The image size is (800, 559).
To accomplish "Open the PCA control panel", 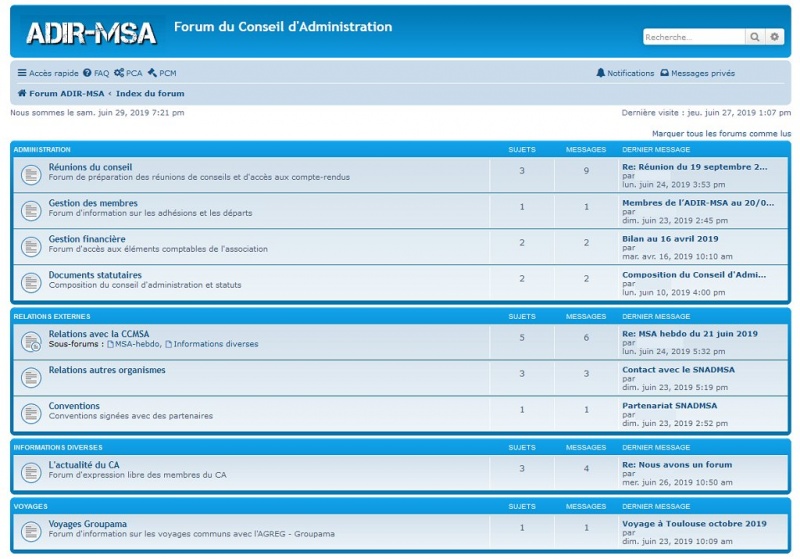I will pos(129,73).
